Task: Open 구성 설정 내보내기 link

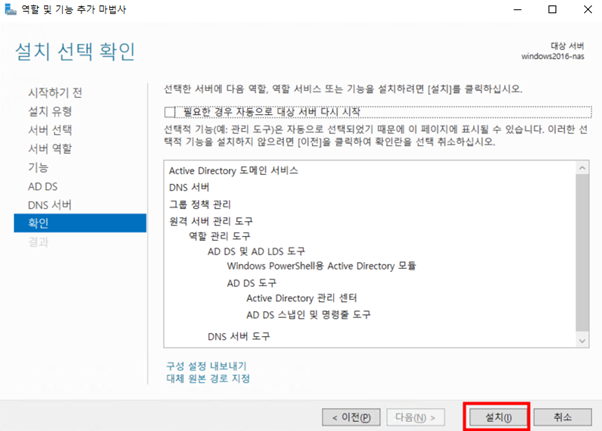Action: point(206,366)
